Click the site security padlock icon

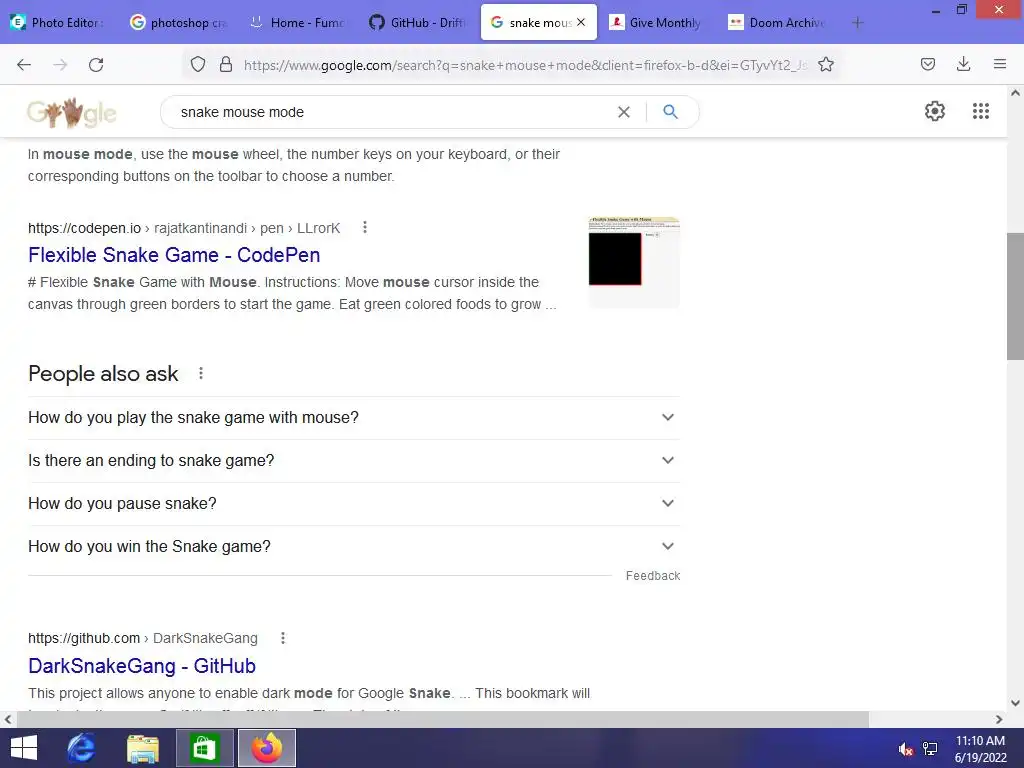226,64
